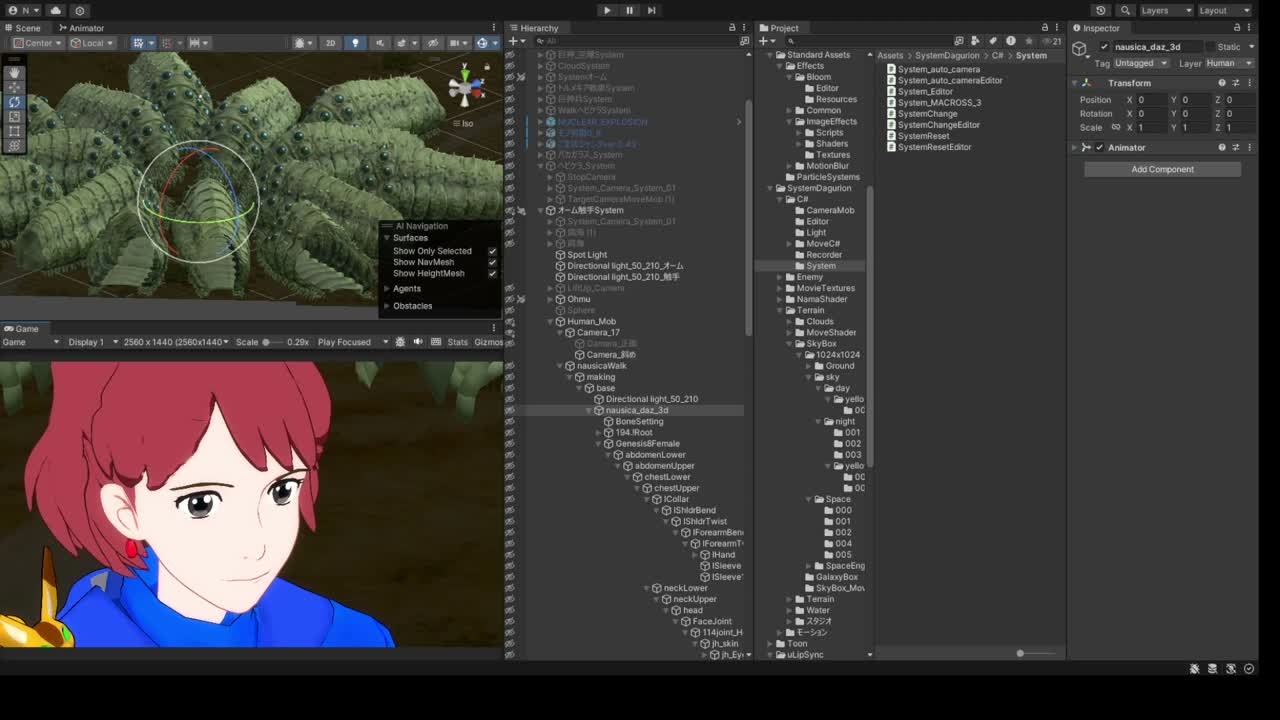Select the Hand view tool
The image size is (1280, 720).
click(14, 72)
